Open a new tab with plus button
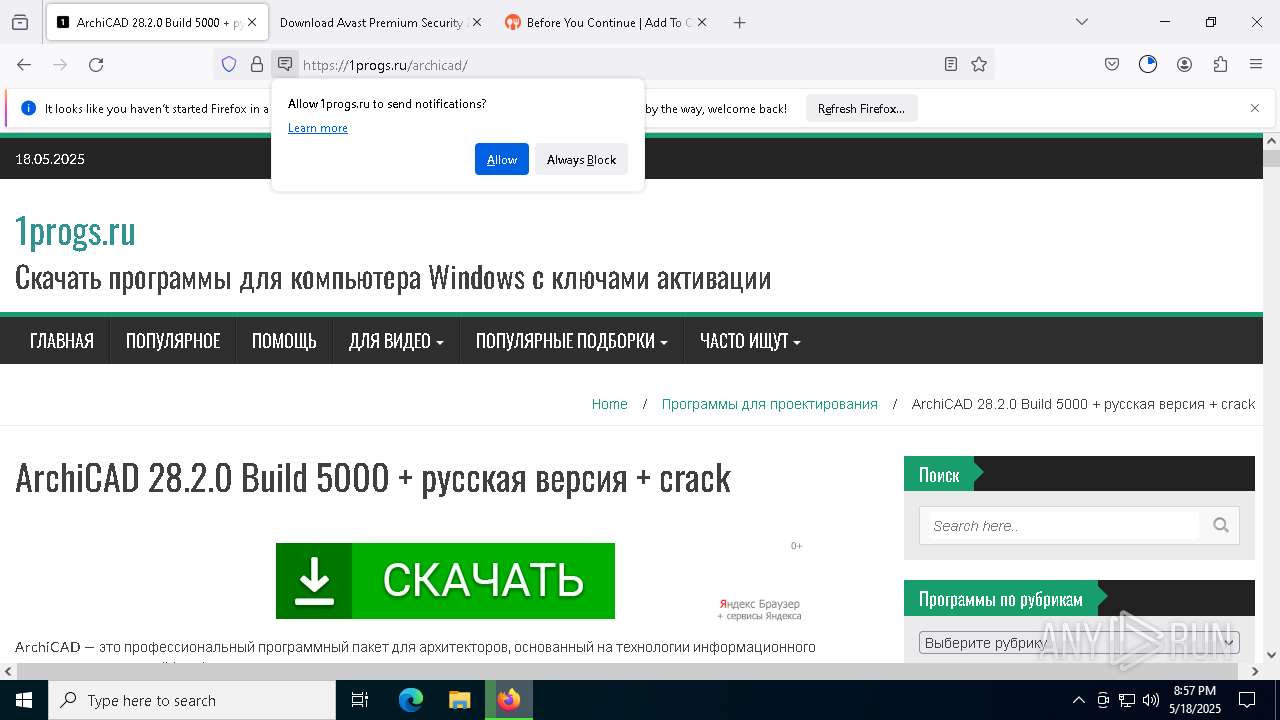Viewport: 1280px width, 720px height. pyautogui.click(x=739, y=22)
